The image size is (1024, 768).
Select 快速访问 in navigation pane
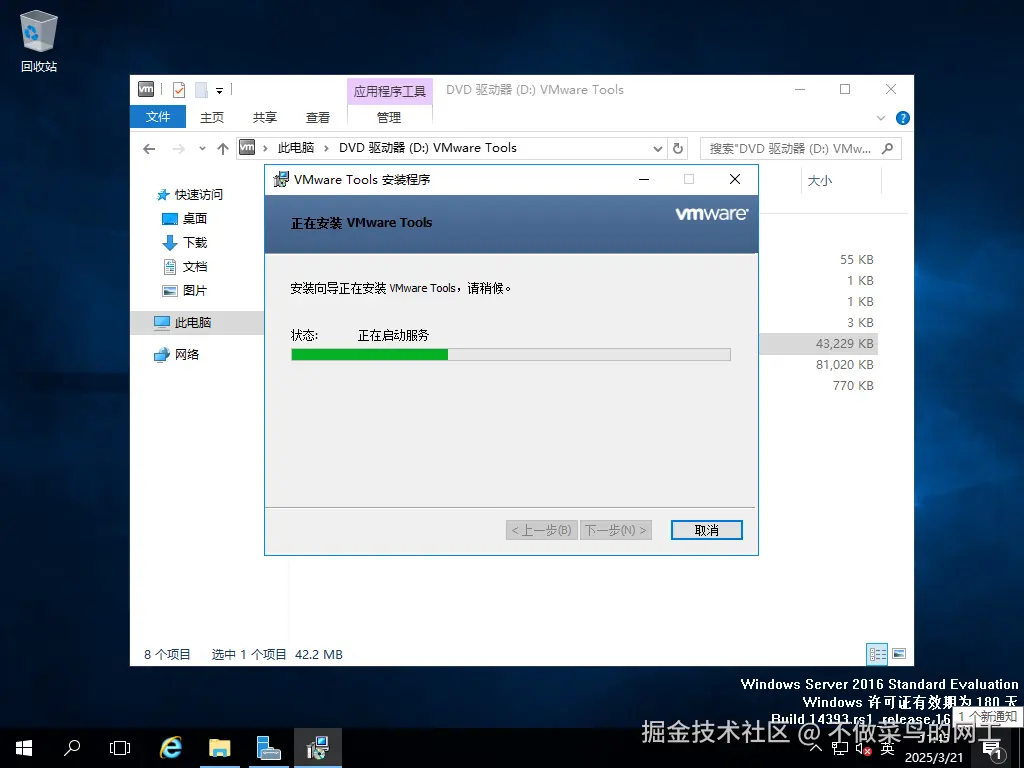pos(190,195)
